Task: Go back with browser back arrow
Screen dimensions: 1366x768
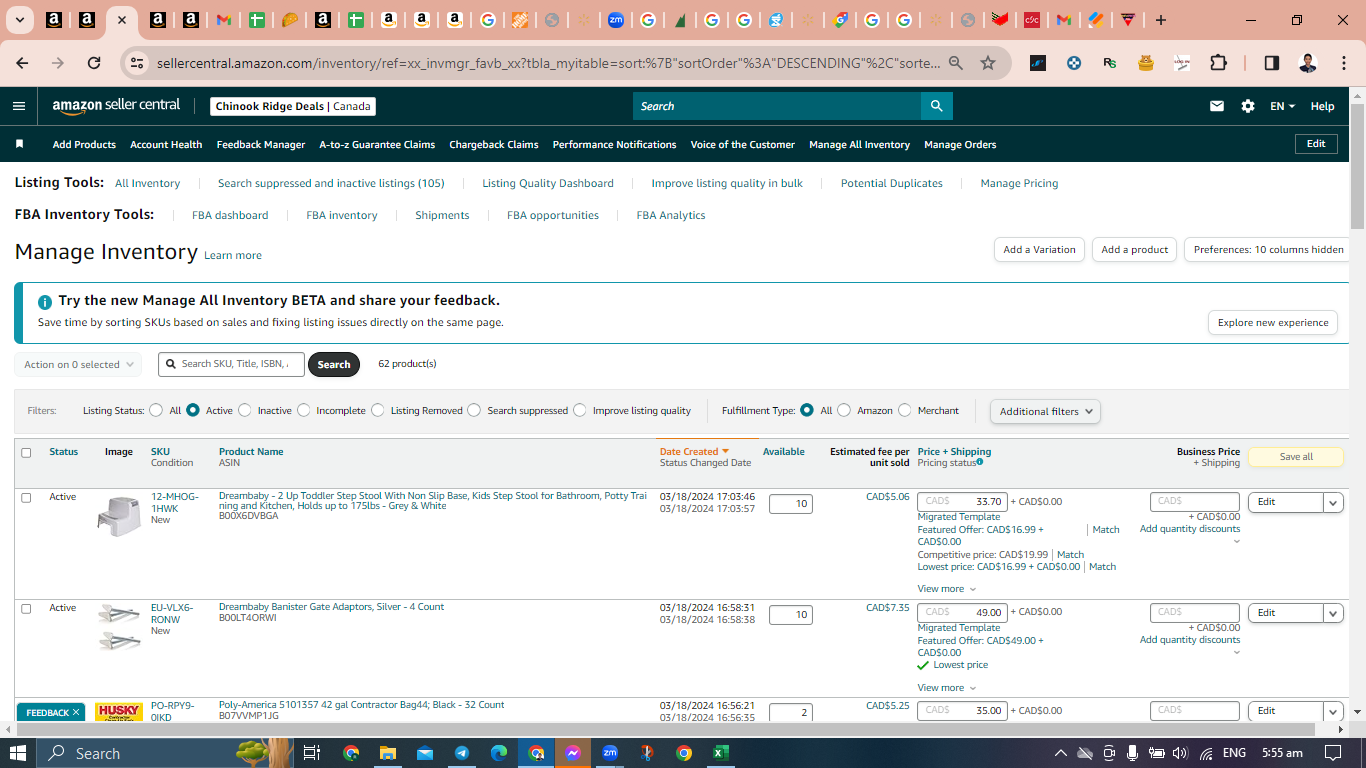Action: click(22, 63)
